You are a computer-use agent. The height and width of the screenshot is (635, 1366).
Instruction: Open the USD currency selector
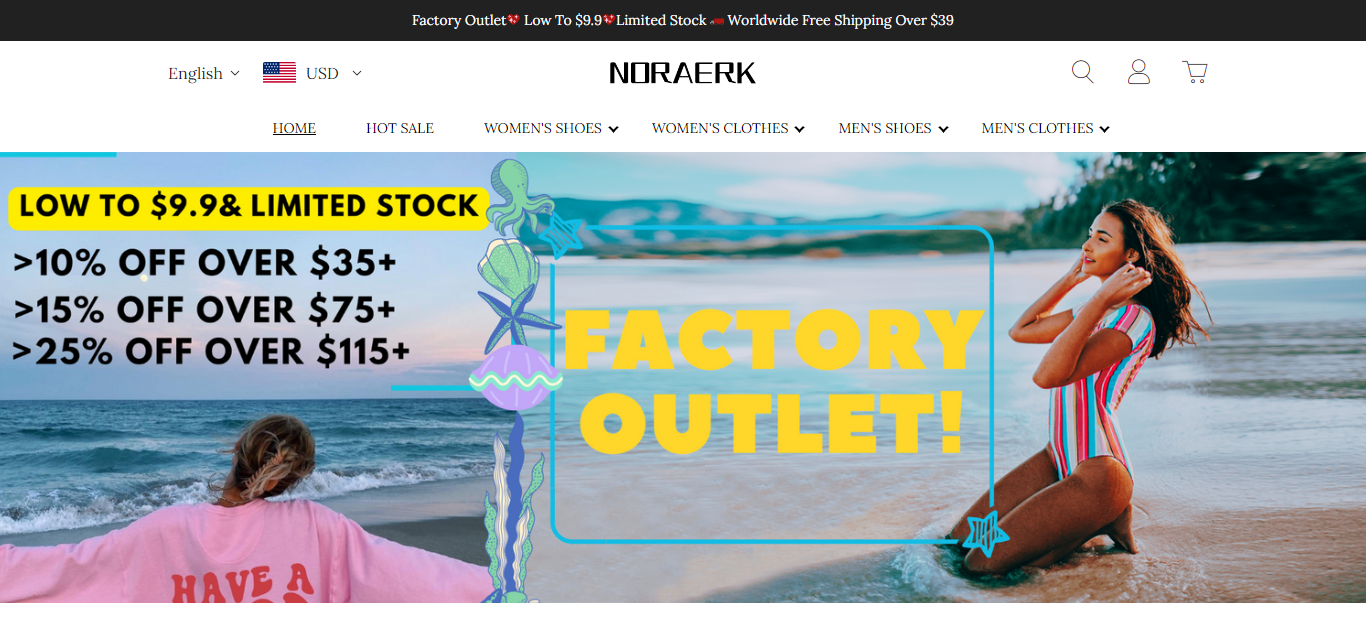[x=333, y=73]
